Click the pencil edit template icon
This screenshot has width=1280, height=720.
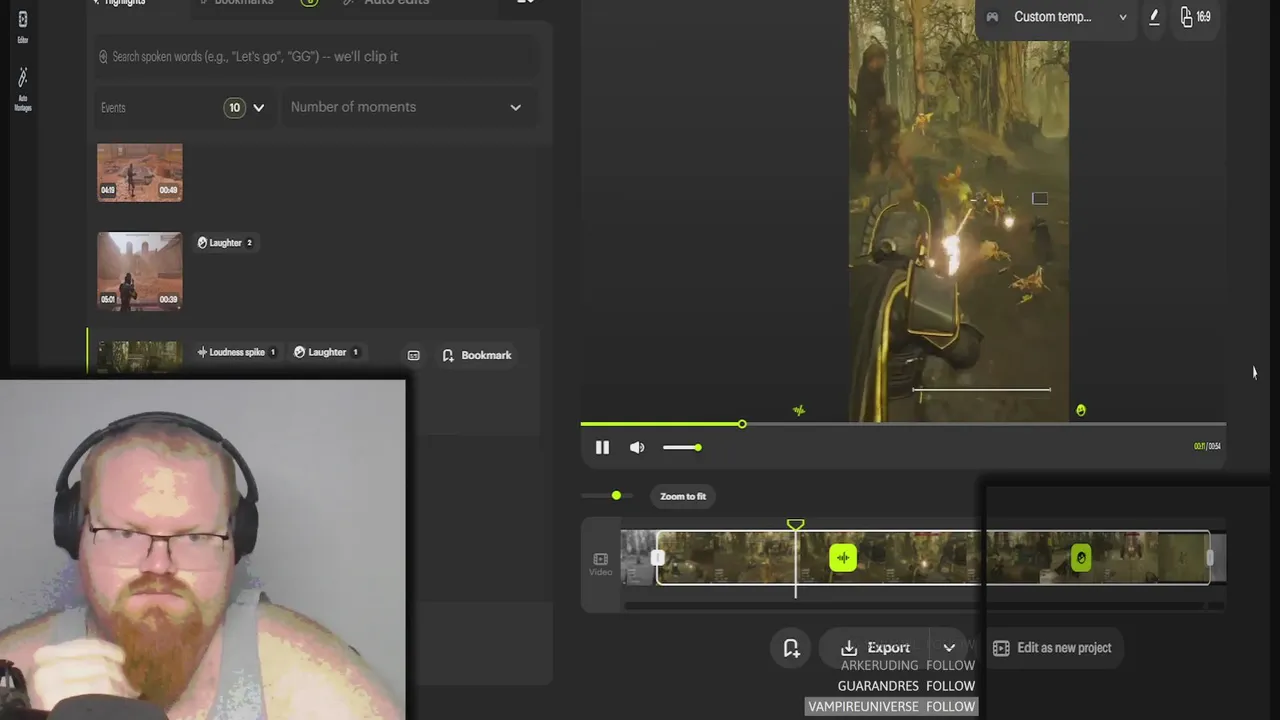pos(1154,17)
